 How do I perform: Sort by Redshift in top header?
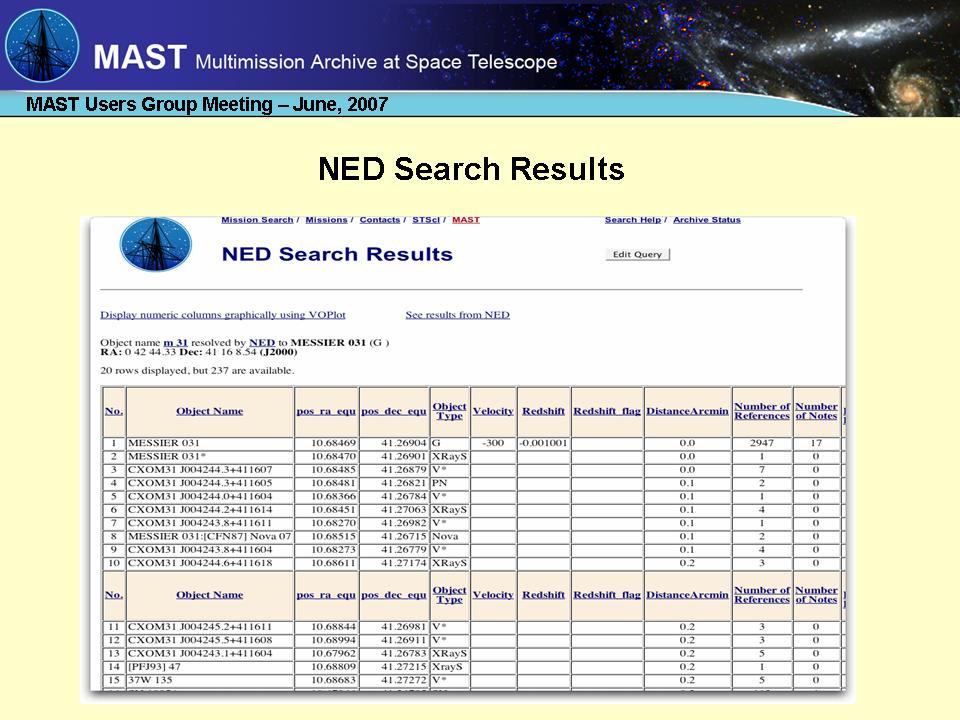(x=543, y=411)
